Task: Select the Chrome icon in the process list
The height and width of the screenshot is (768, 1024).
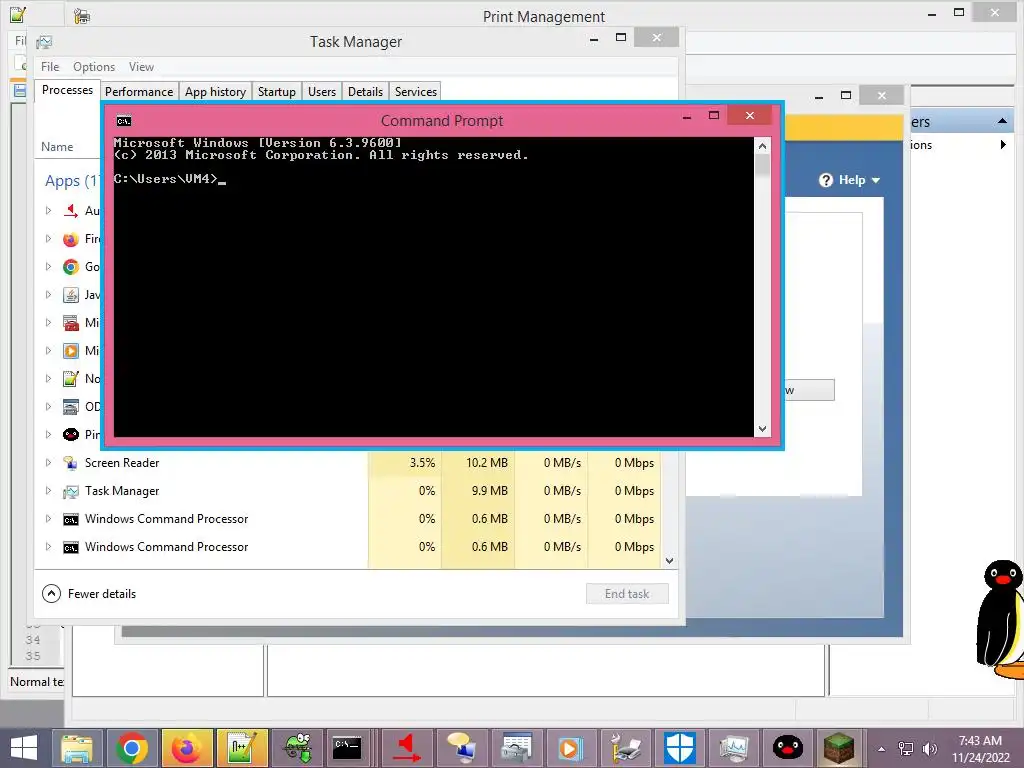Action: click(x=71, y=266)
